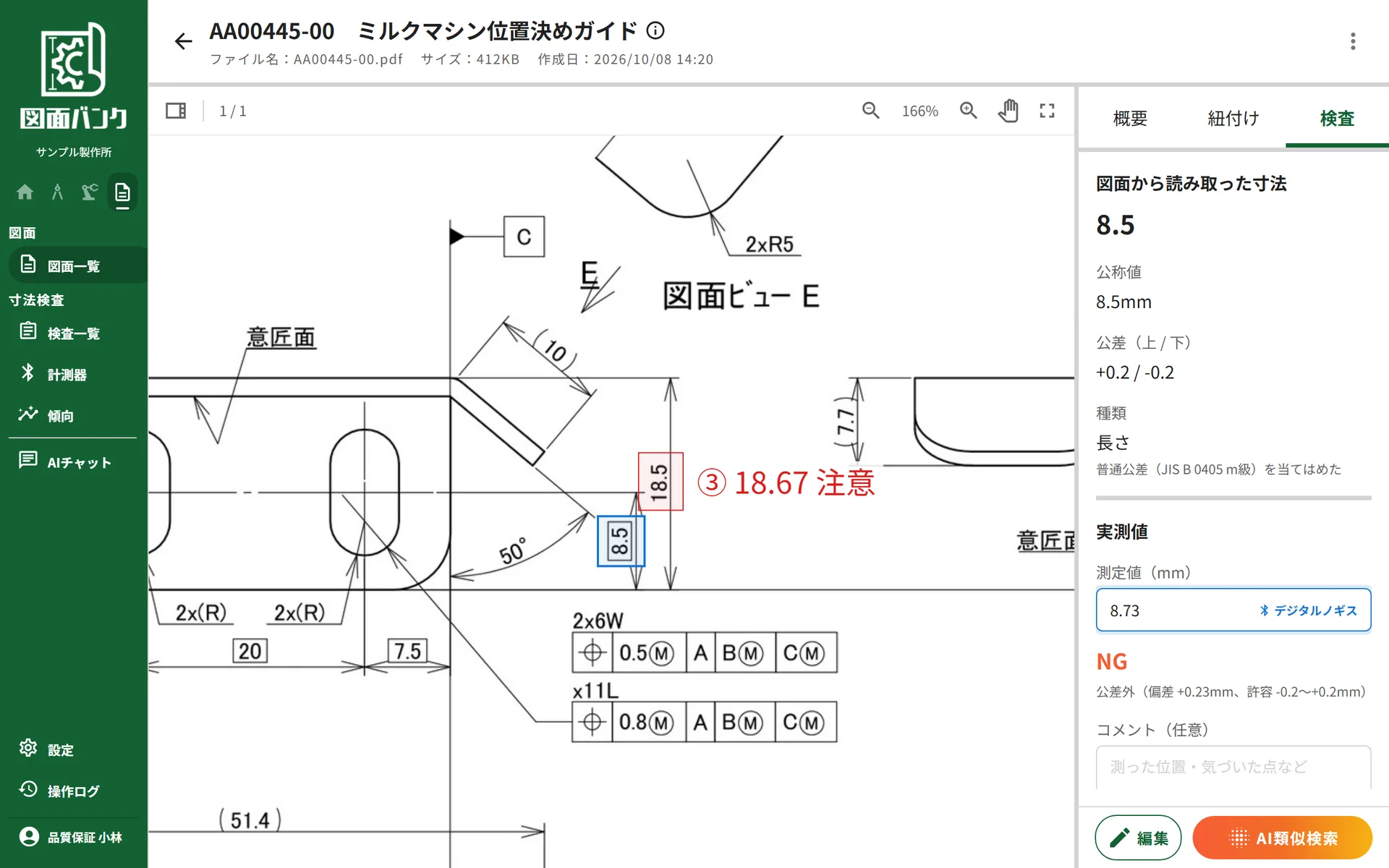Toggle the side panel layout icon
This screenshot has width=1389, height=868.
point(176,111)
